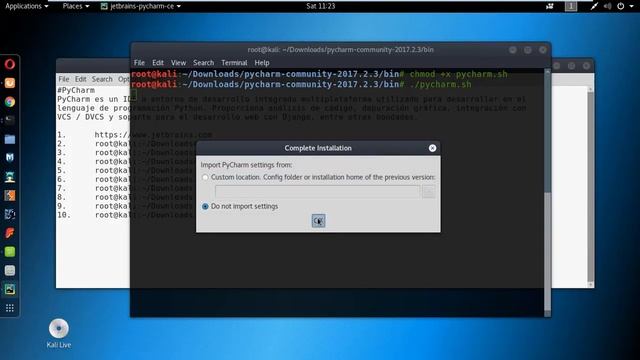The width and height of the screenshot is (640, 360).
Task: Launch the blue M shield dock icon
Action: [10, 158]
